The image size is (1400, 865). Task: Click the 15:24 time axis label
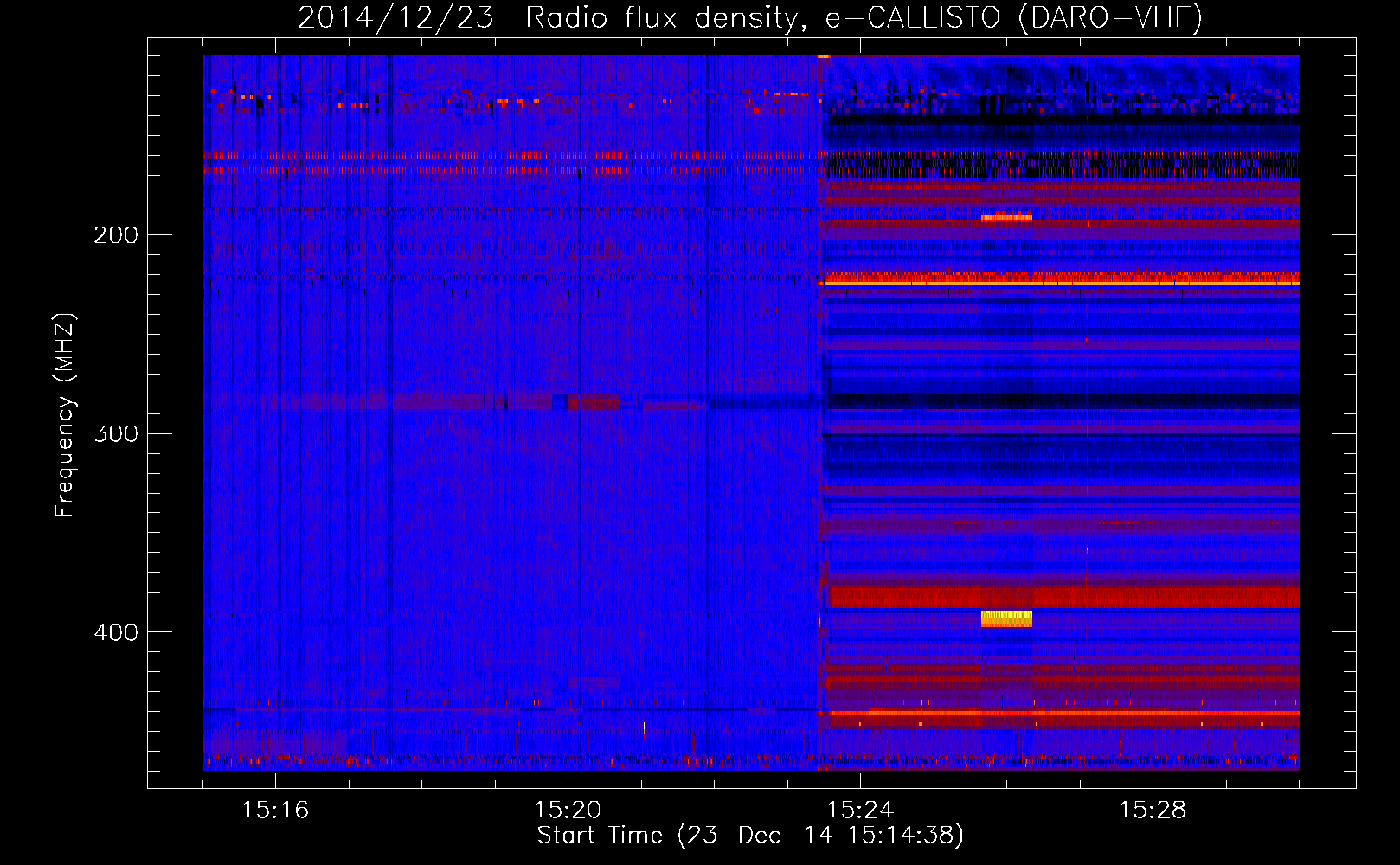860,810
